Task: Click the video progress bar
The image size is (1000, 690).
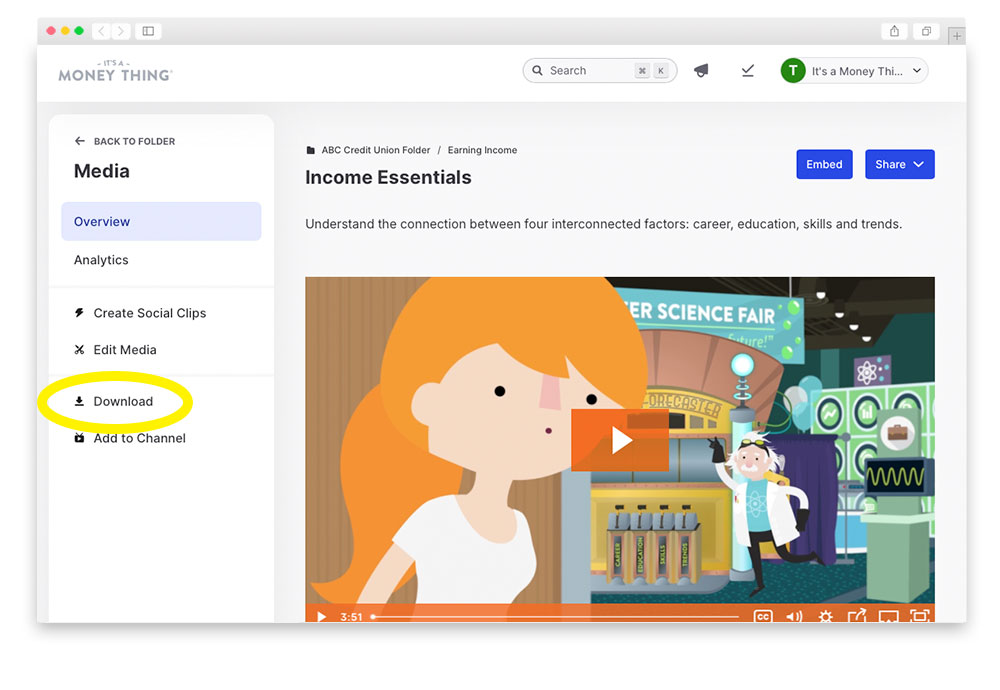Action: (555, 617)
